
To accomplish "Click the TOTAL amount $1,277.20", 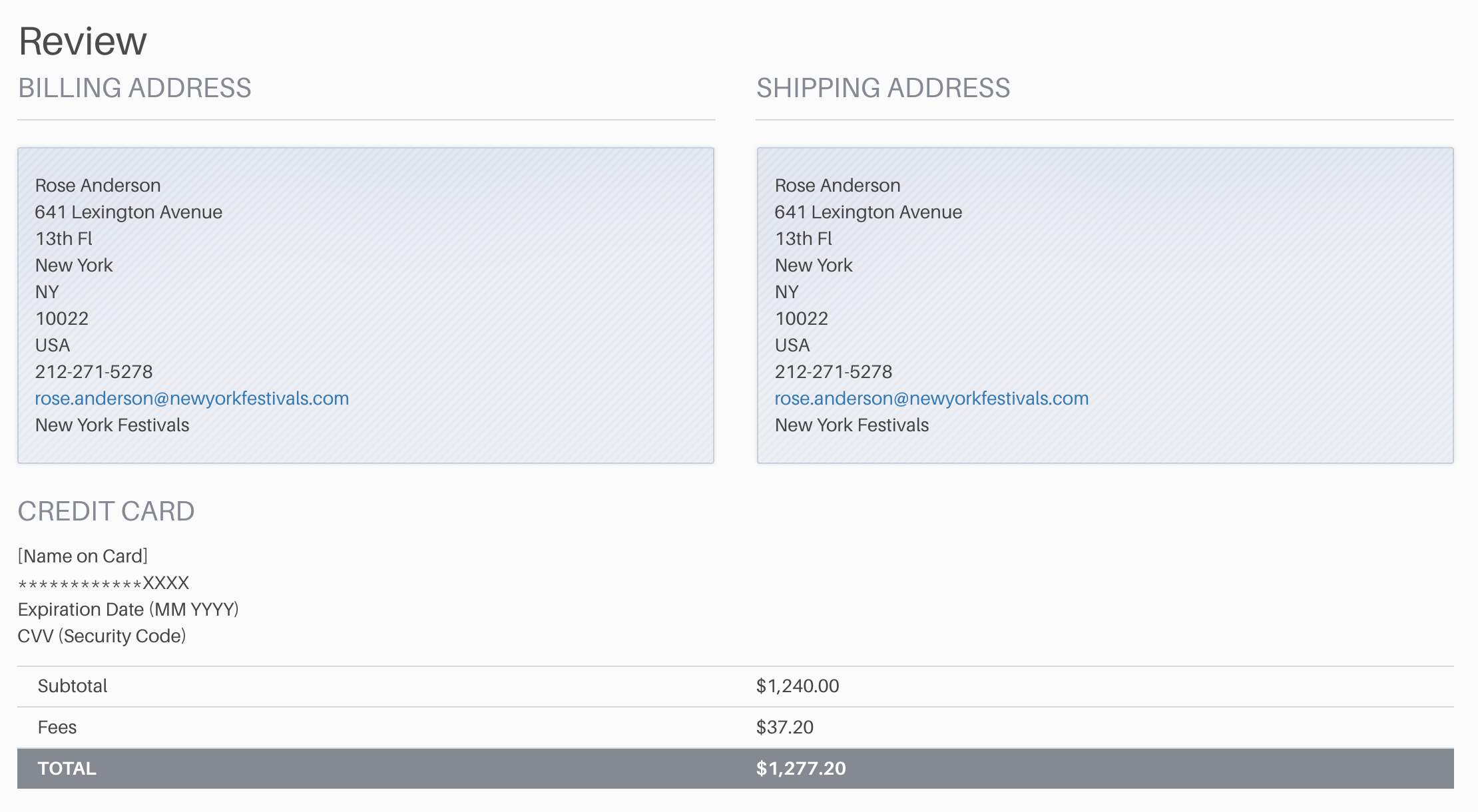I will (x=801, y=769).
